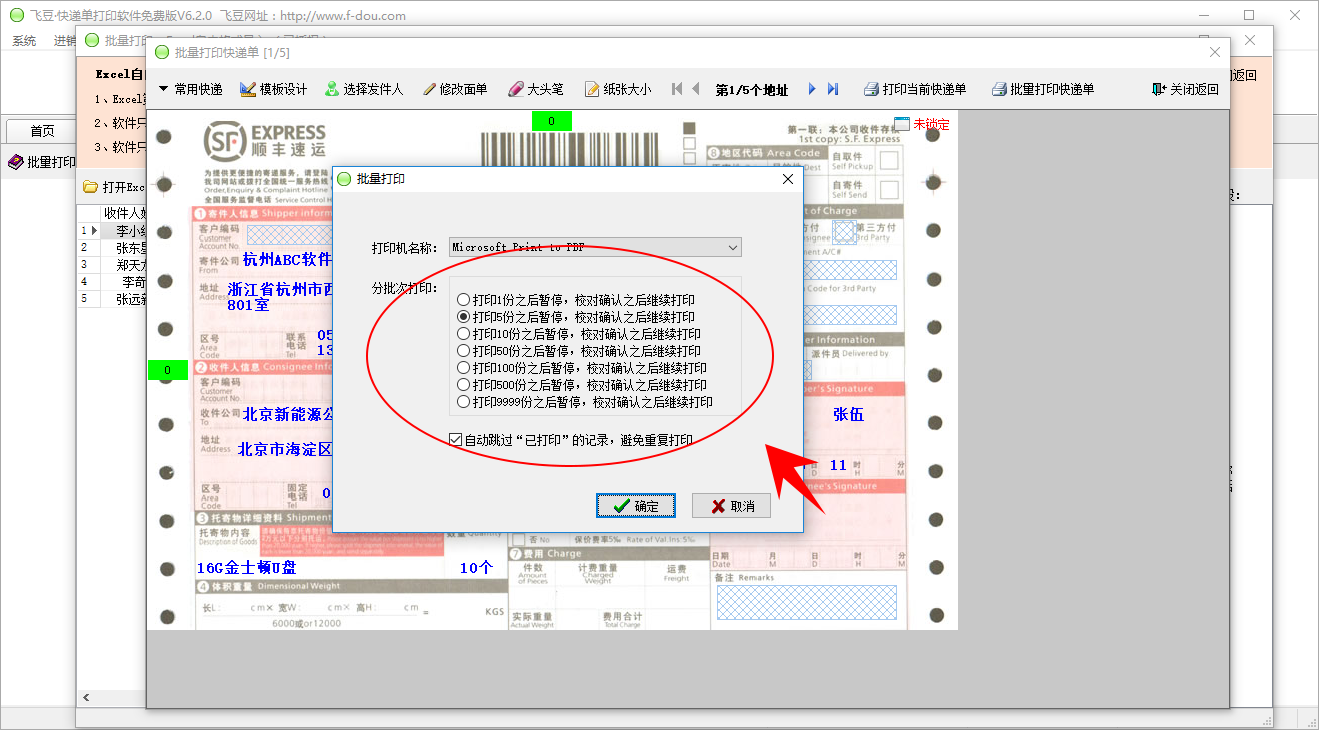Toggle 自动跳过已打印的记录 checkbox
The height and width of the screenshot is (730, 1319).
point(456,439)
